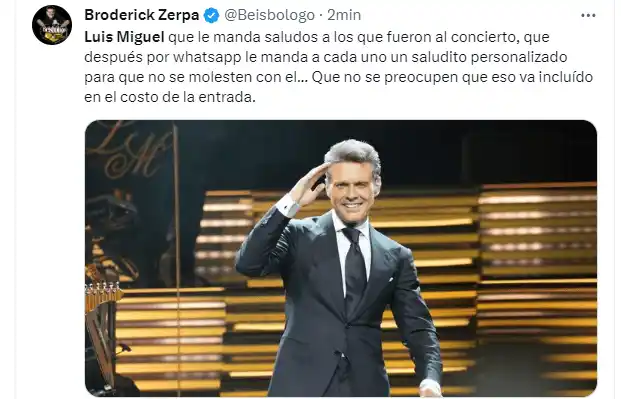This screenshot has height=399, width=621.
Task: Click the tweet line ending 'costo de la entrada'
Action: pos(170,97)
